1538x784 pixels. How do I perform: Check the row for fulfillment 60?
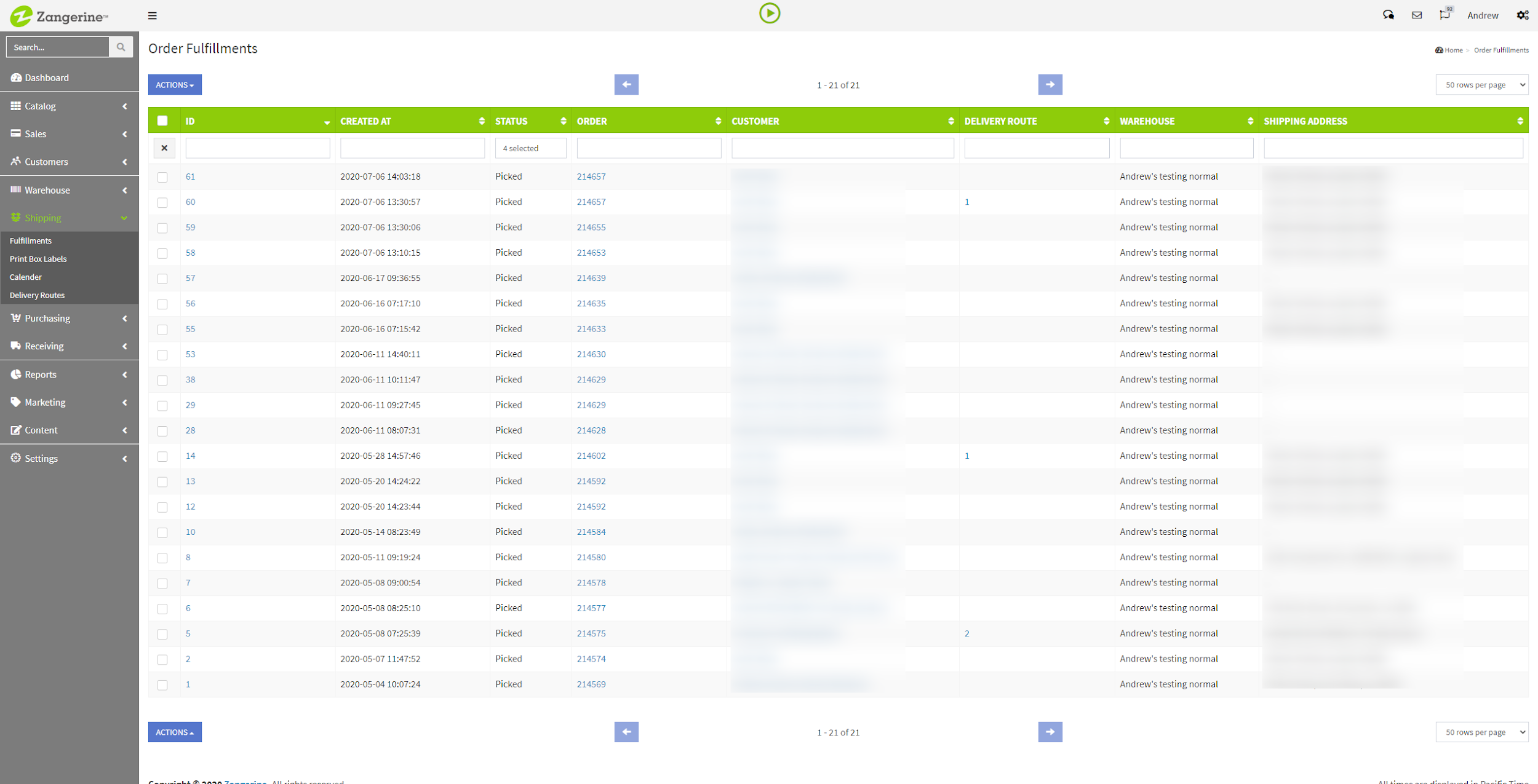coord(162,202)
